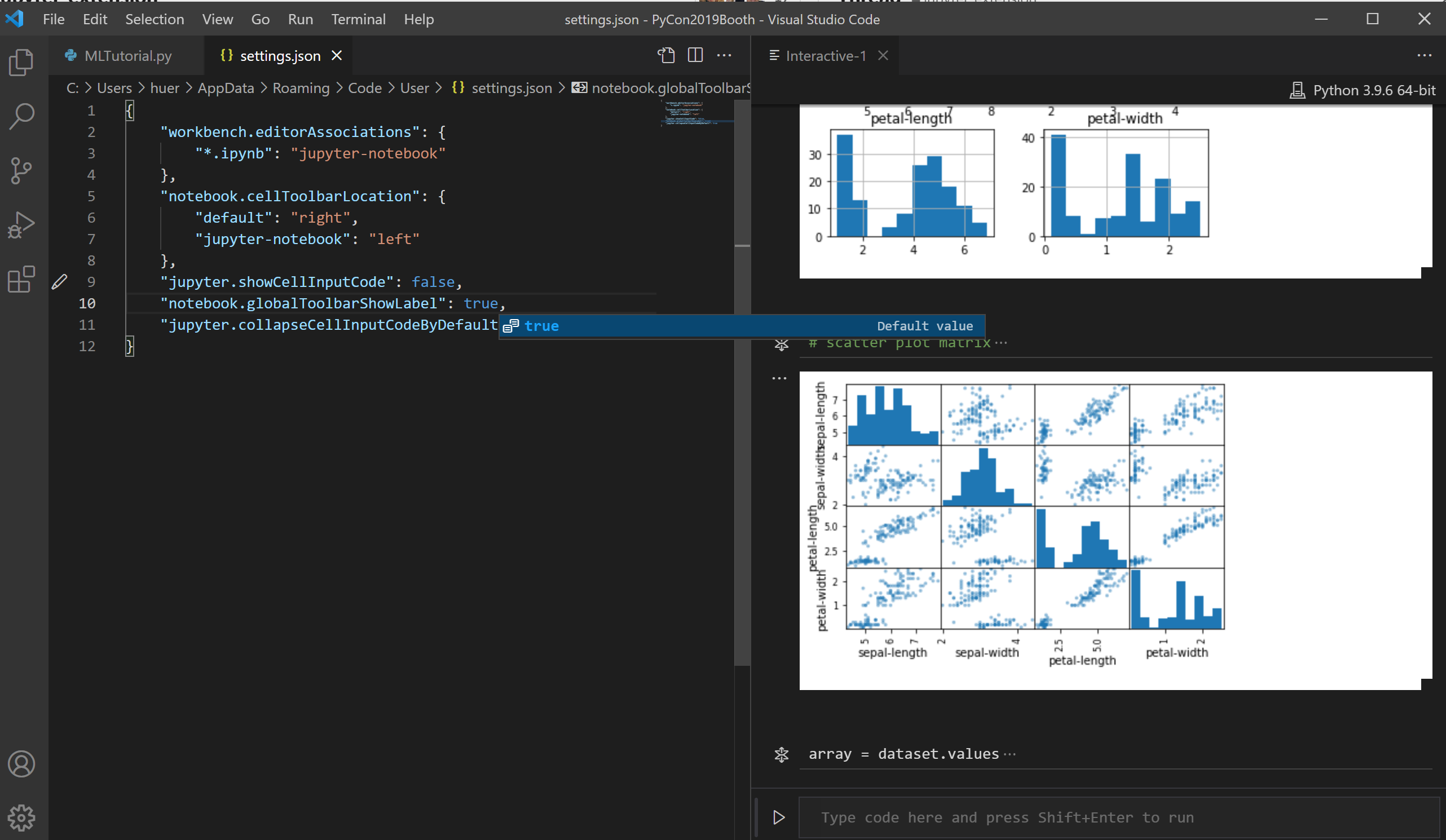Viewport: 1446px width, 840px height.
Task: Open editor More Actions ellipsis menu
Action: [724, 55]
